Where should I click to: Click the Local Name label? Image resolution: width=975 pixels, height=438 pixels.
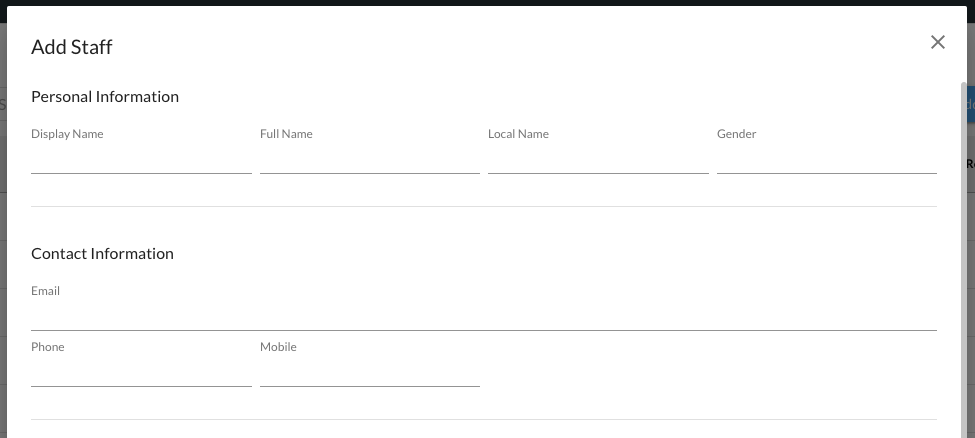click(x=518, y=134)
